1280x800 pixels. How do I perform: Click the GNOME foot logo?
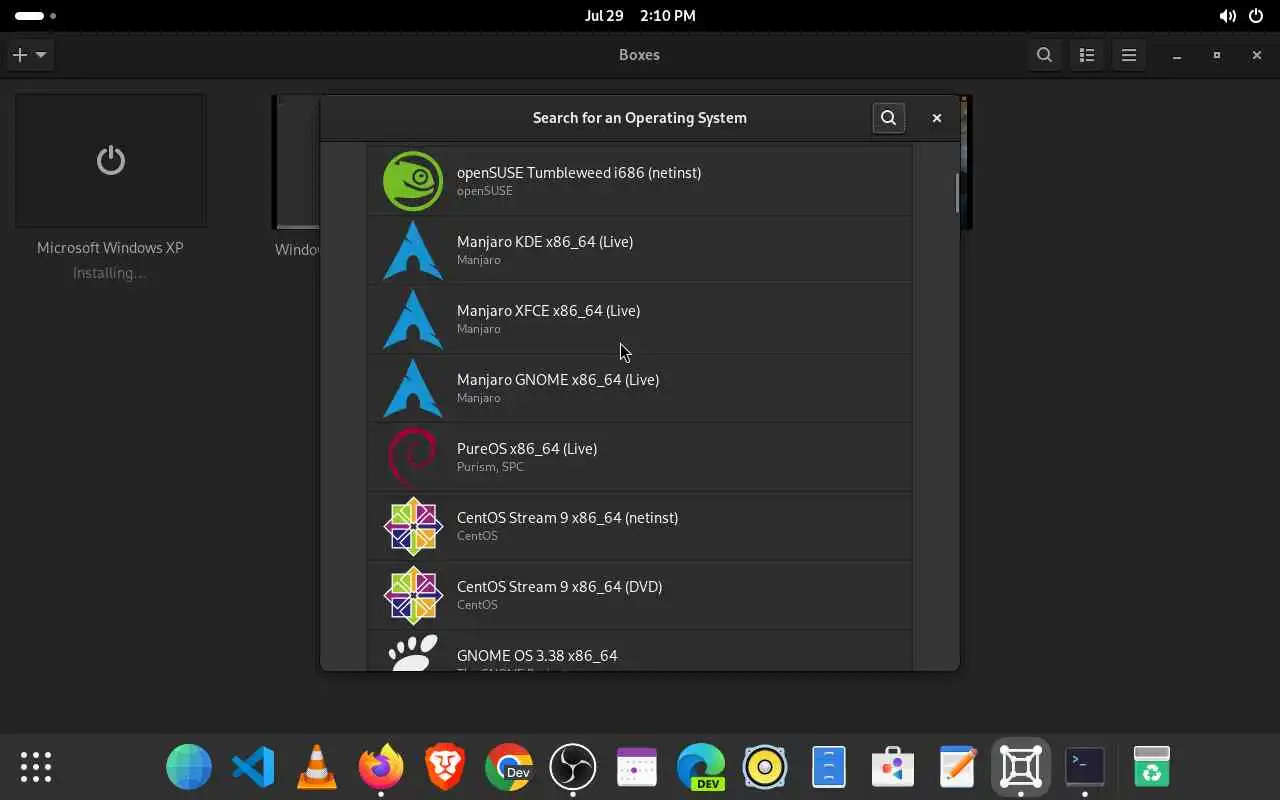(413, 652)
